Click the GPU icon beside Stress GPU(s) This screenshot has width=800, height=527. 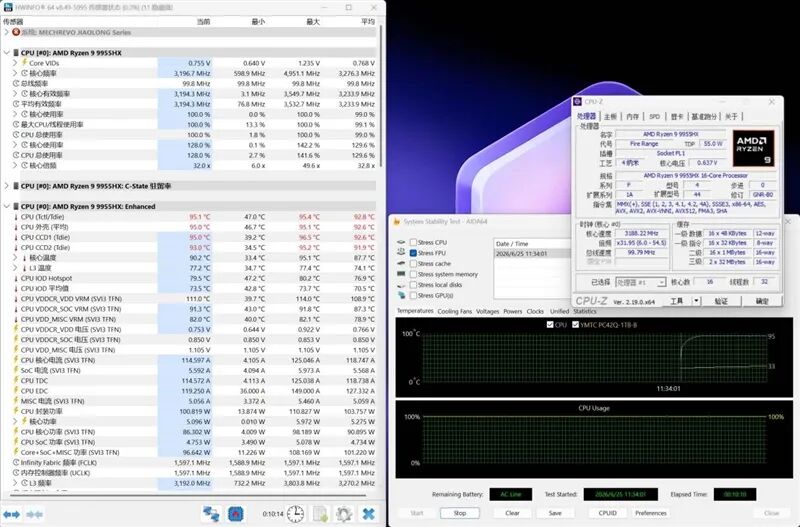pos(401,295)
